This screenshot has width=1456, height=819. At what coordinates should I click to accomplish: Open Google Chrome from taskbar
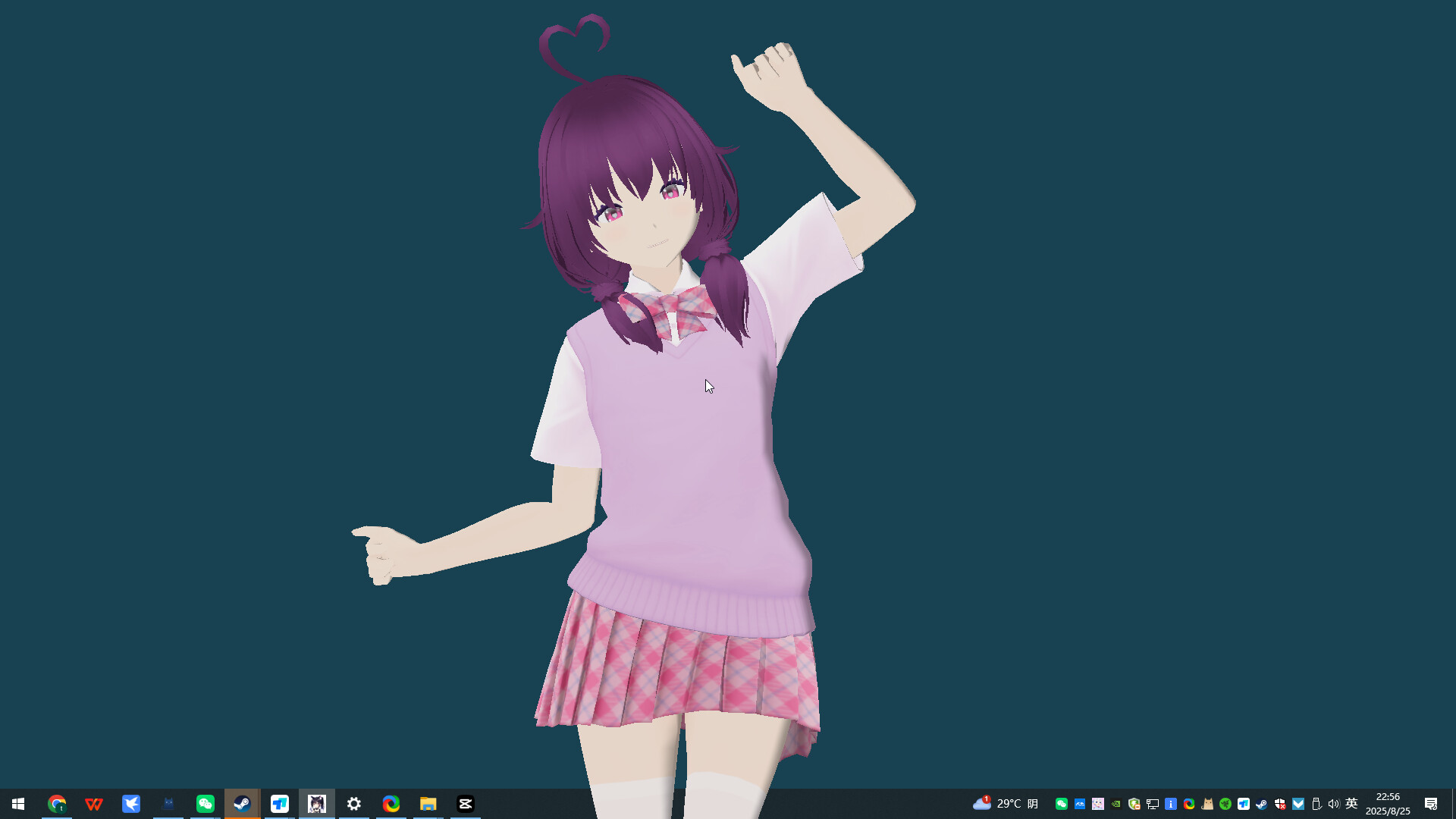click(57, 804)
